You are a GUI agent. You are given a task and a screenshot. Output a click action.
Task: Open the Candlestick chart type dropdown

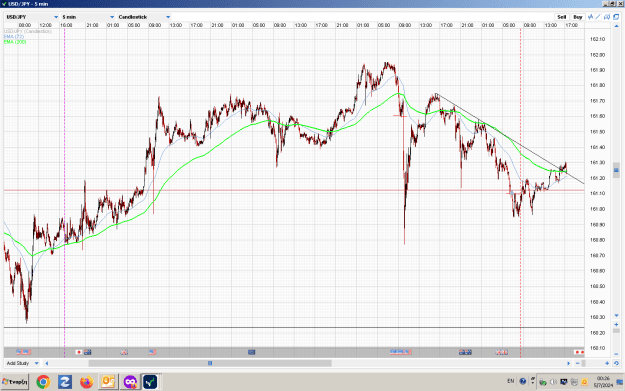coord(144,17)
